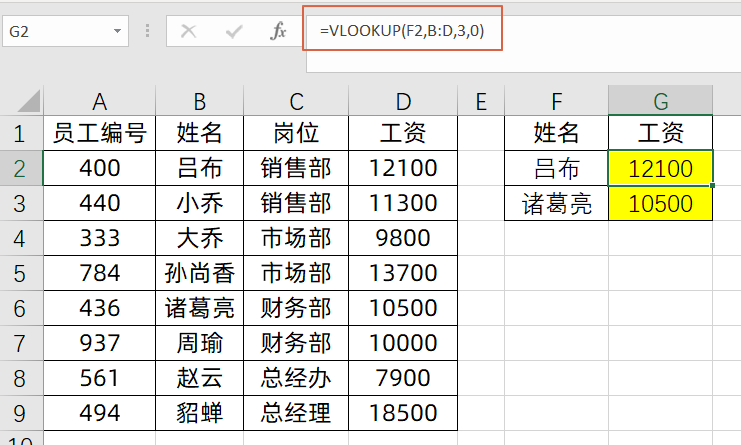
Task: Click the formula bar options dots handle
Action: click(x=147, y=31)
